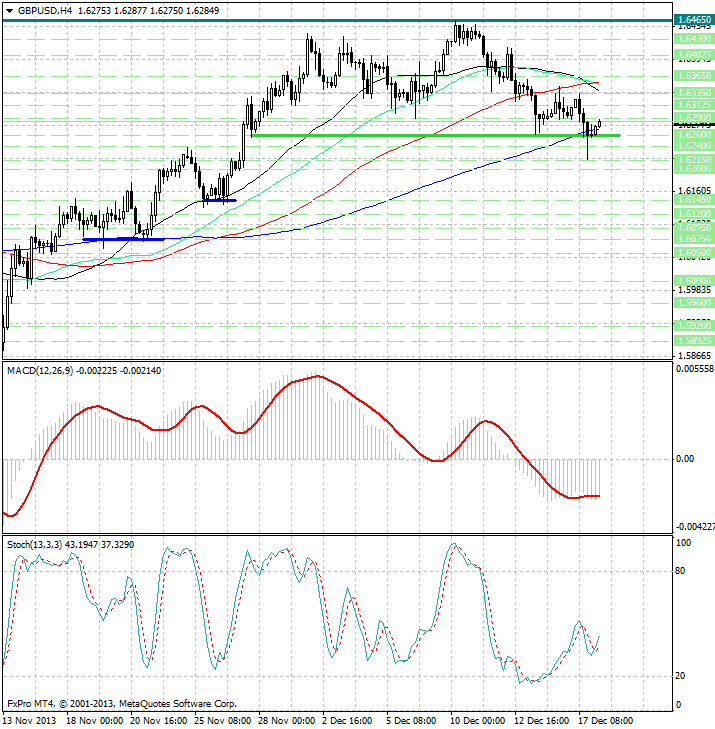Click the MACD zero level 0.00 label
The image size is (715, 729).
pyautogui.click(x=685, y=459)
